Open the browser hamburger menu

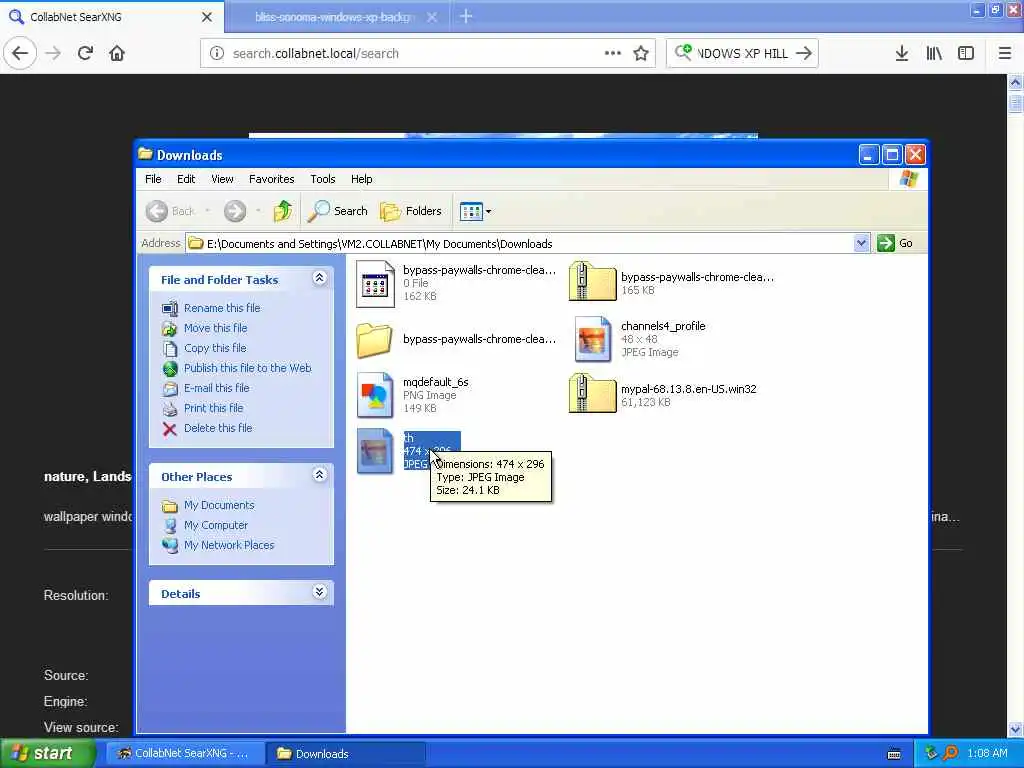pyautogui.click(x=1005, y=54)
